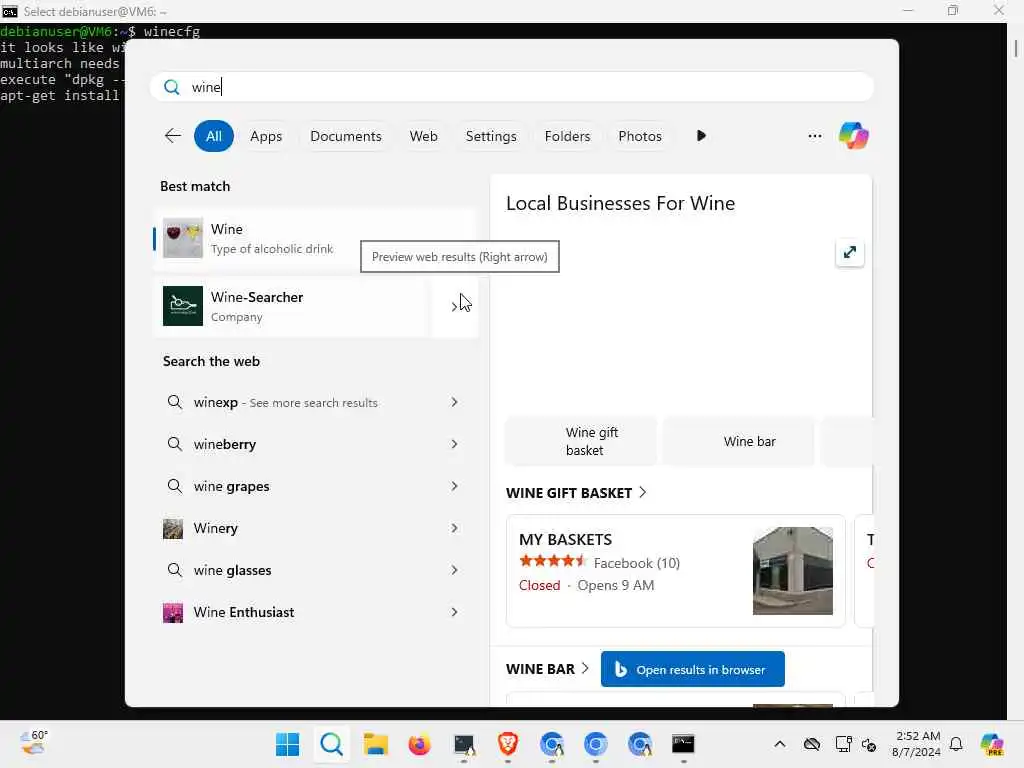Screen dimensions: 1024x768
Task: Open the Wine-Searcher Company result
Action: [293, 306]
